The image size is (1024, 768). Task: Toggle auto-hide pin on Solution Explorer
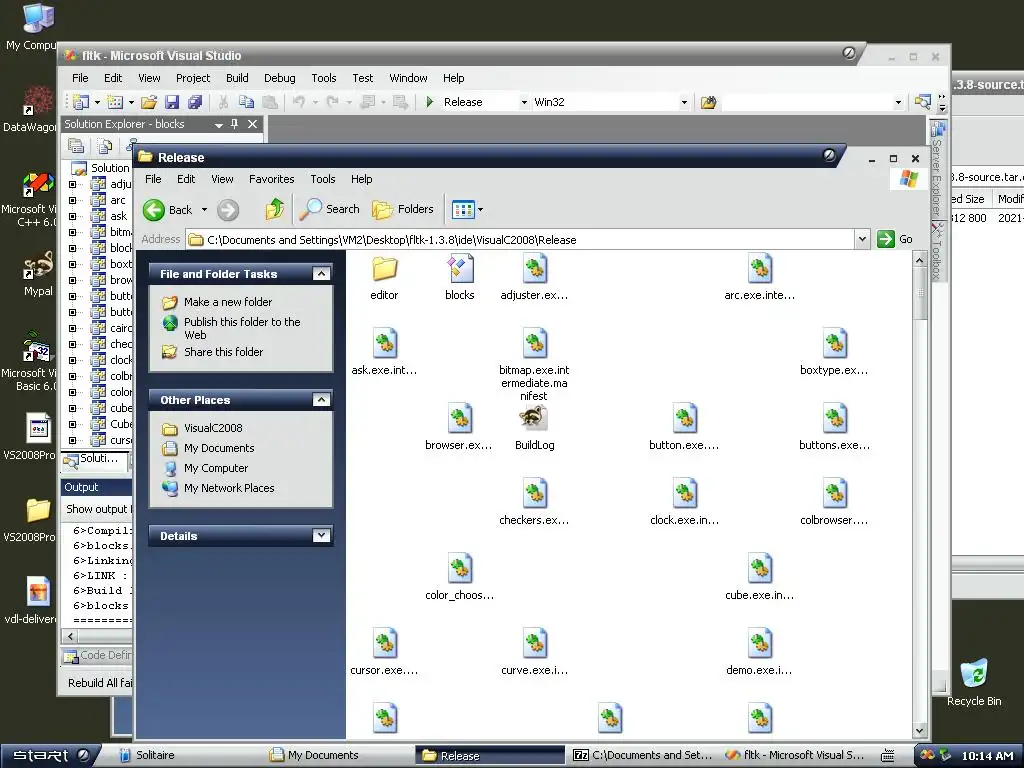coord(234,124)
